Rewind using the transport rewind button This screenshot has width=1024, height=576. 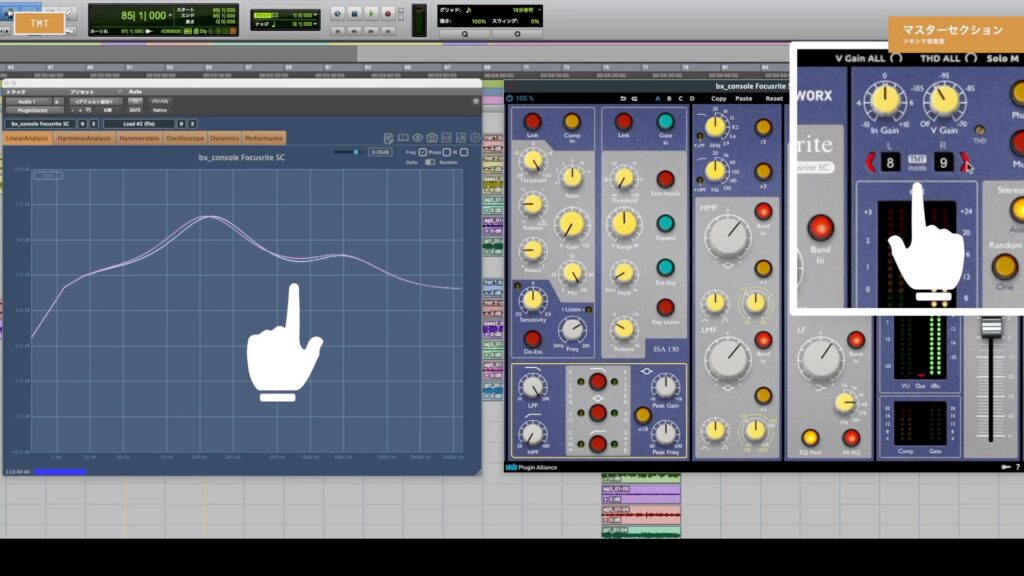354,31
